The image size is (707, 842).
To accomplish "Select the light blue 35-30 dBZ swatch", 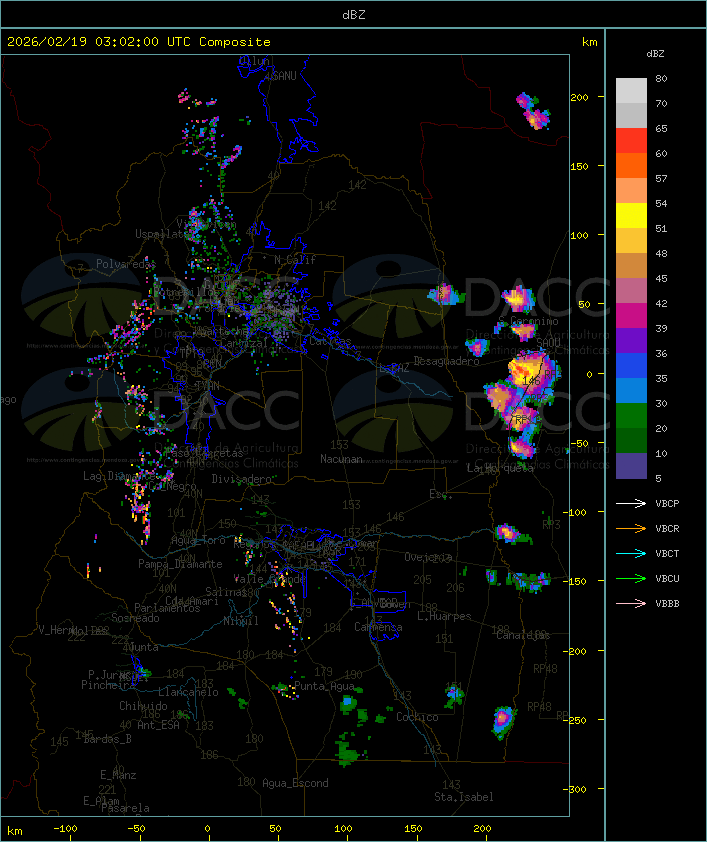I will coord(631,391).
